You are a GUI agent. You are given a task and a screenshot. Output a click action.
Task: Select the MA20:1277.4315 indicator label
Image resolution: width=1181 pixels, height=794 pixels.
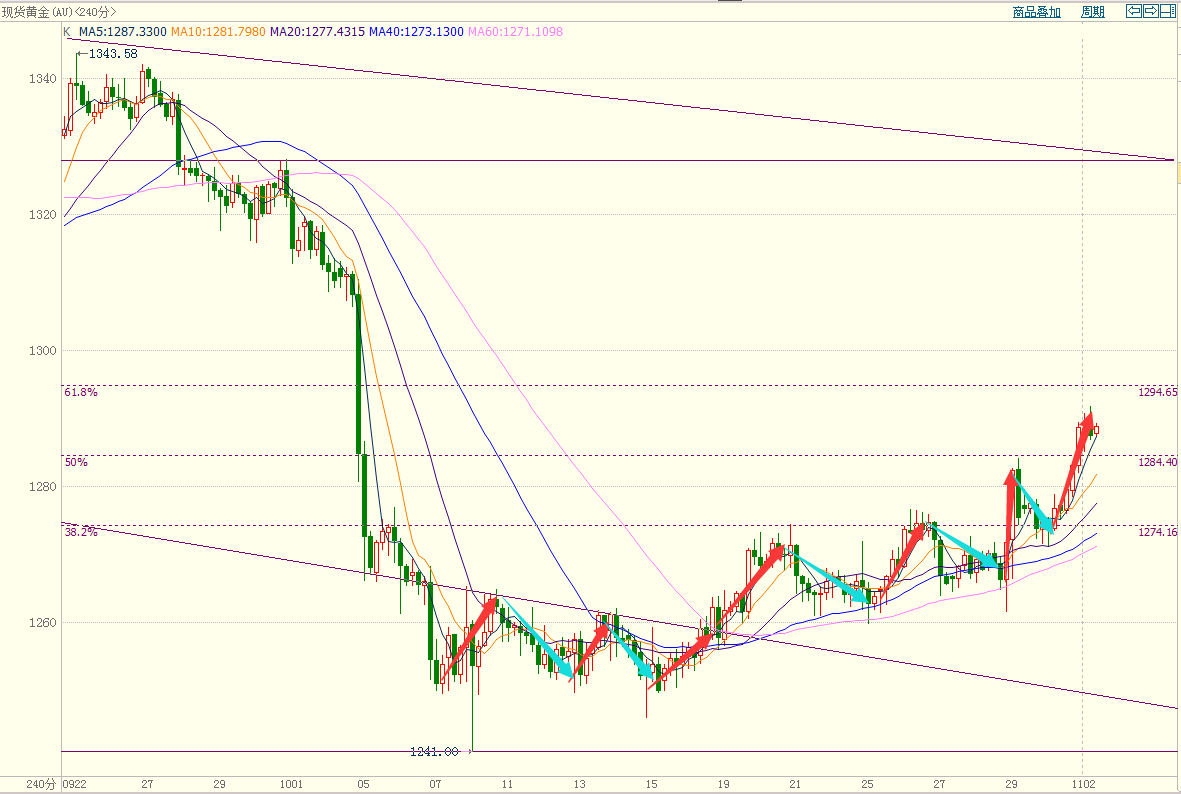(x=318, y=32)
